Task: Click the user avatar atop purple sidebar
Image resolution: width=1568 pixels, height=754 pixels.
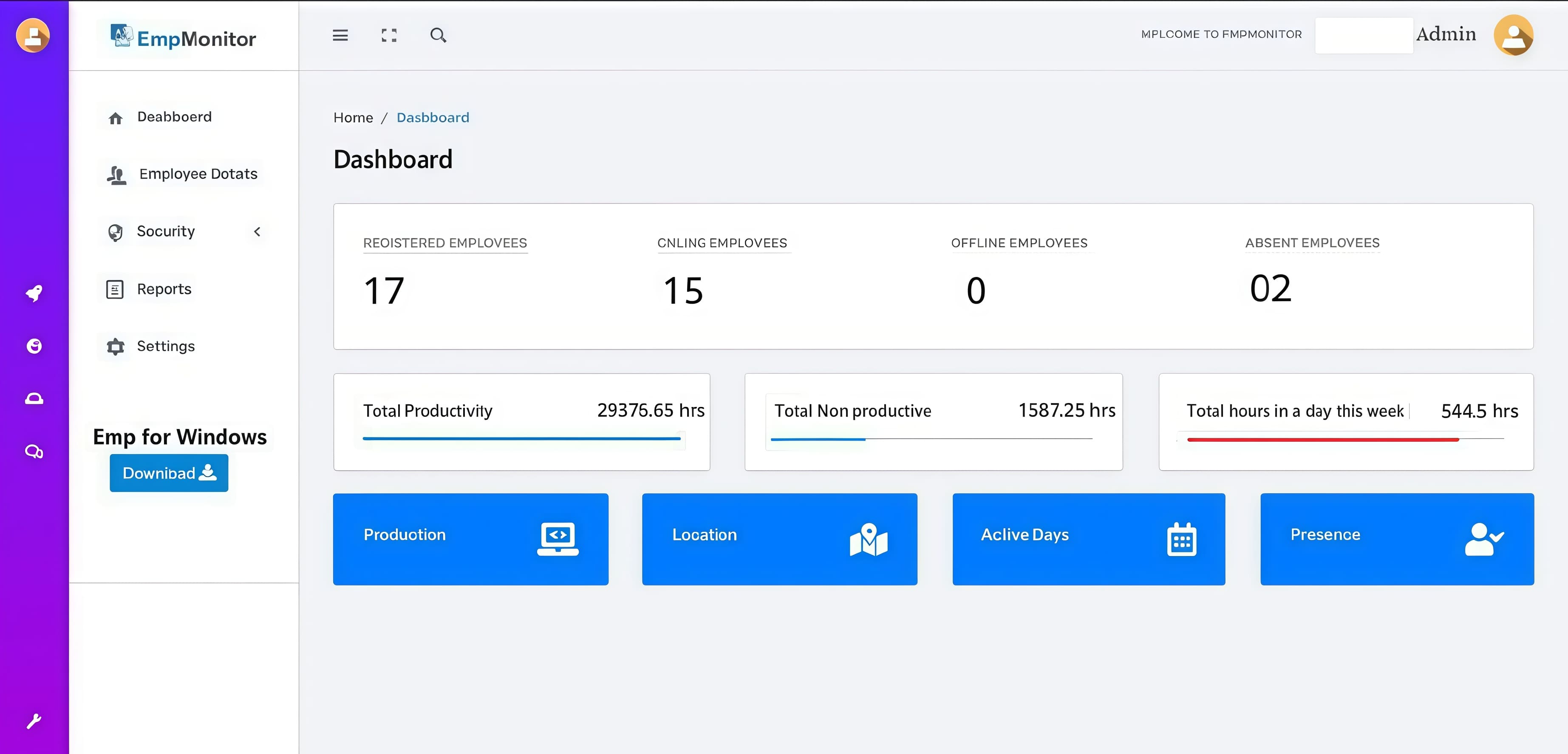Action: click(33, 35)
